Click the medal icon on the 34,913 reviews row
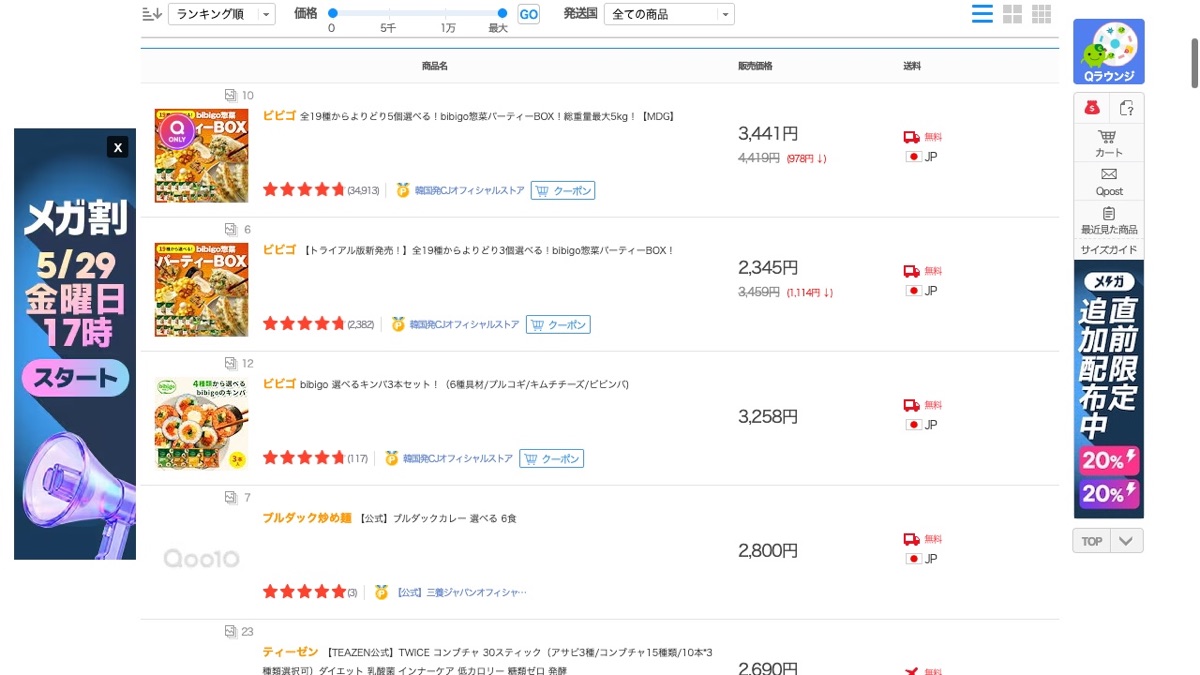This screenshot has width=1200, height=675. click(403, 190)
